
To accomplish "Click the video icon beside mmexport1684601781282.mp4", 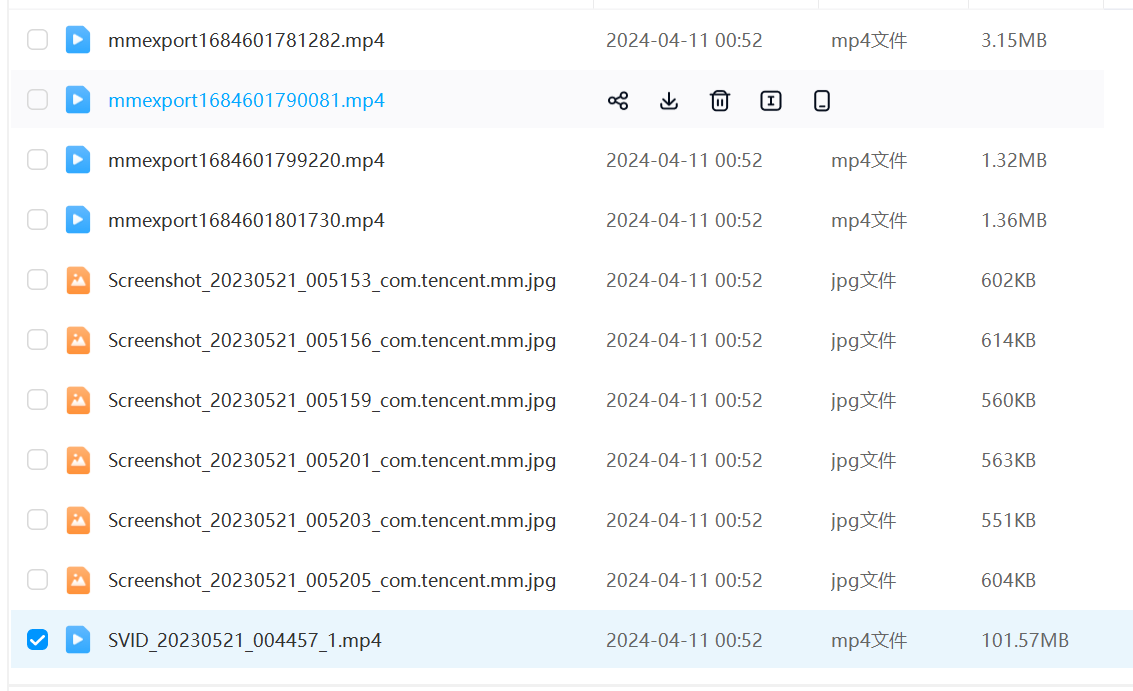I will (x=78, y=40).
